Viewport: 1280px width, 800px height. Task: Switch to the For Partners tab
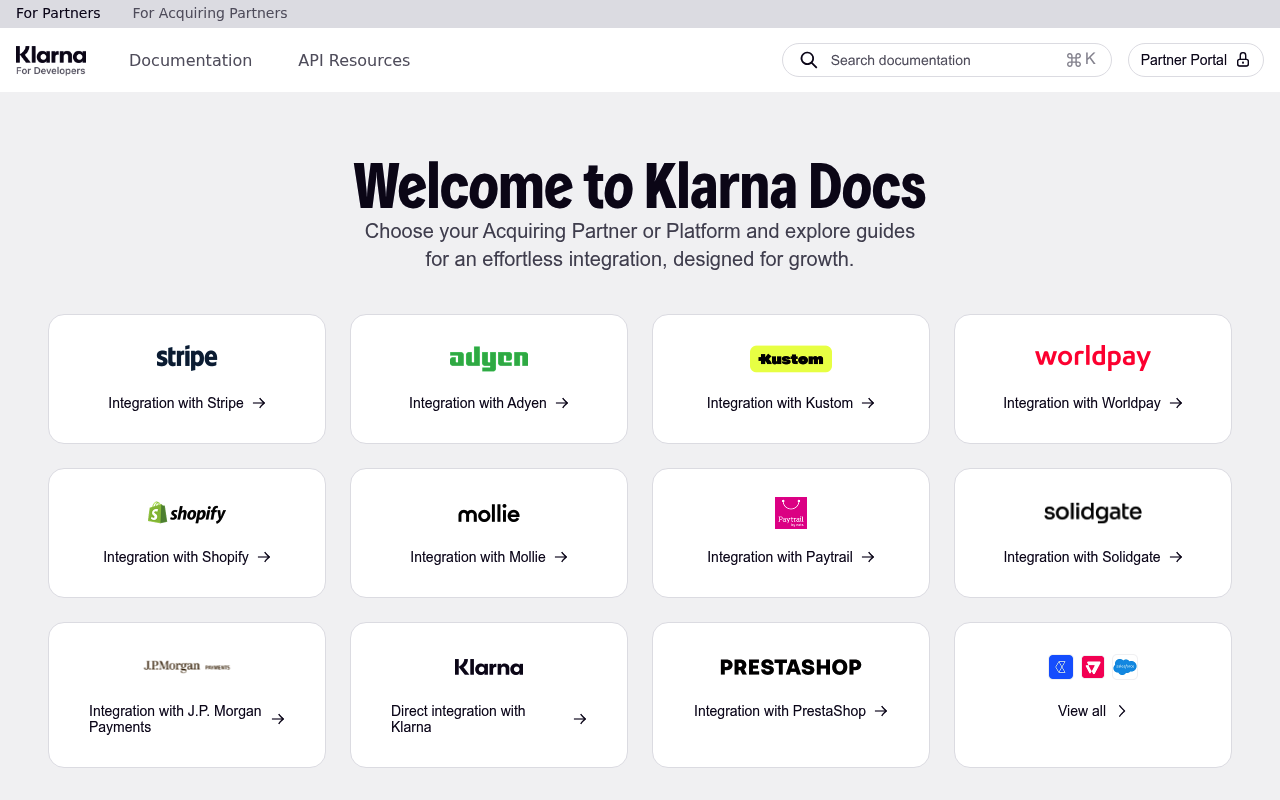pyautogui.click(x=58, y=13)
